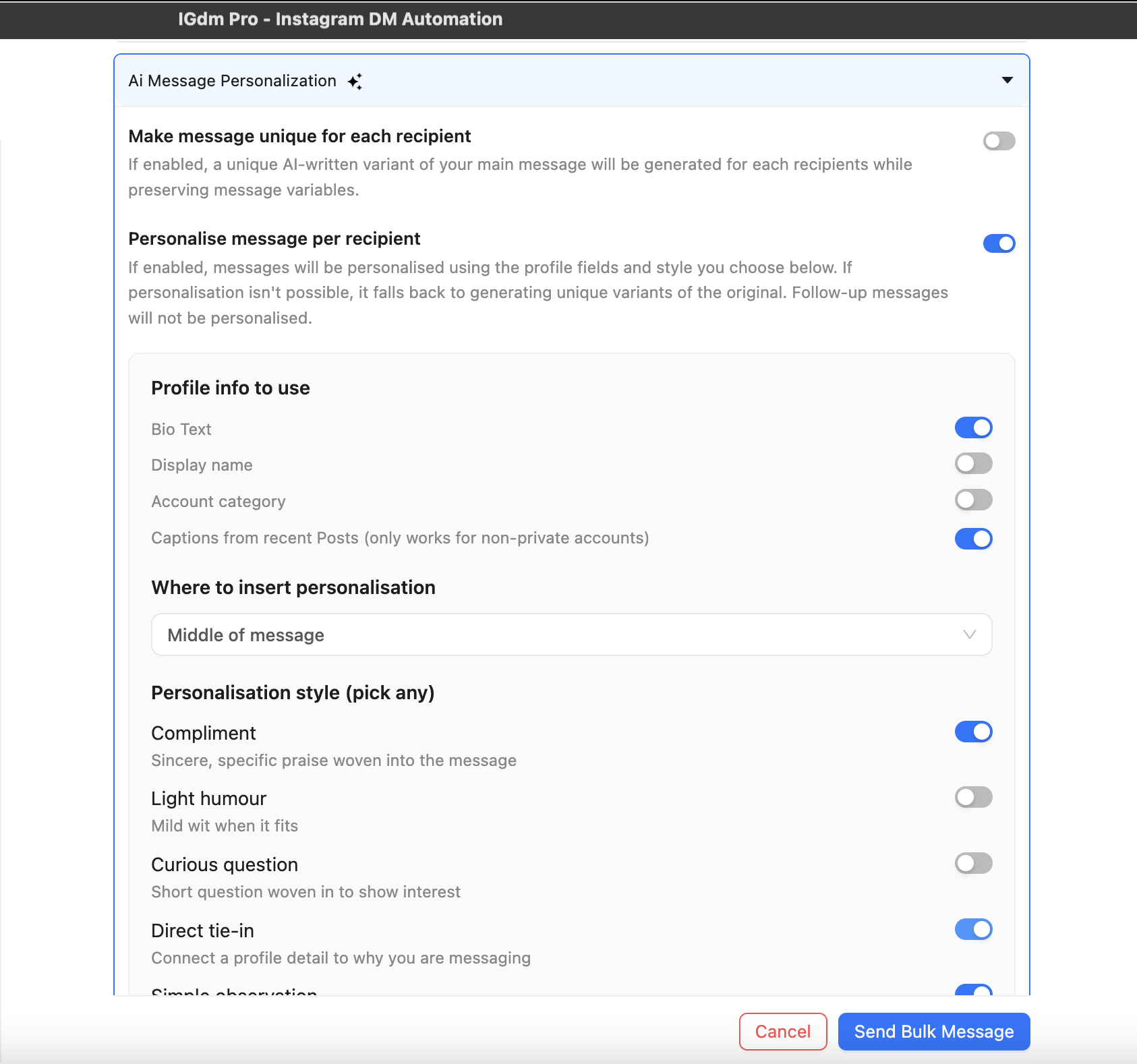Click the 'Compliment' style label
Viewport: 1137px width, 1064px height.
(204, 733)
